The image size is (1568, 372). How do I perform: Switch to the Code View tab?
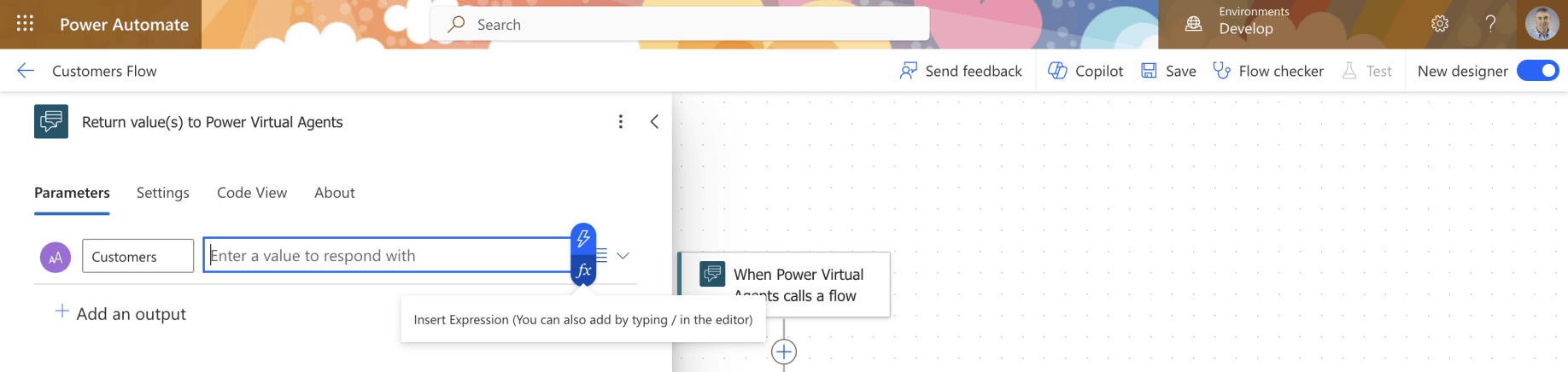coord(252,193)
